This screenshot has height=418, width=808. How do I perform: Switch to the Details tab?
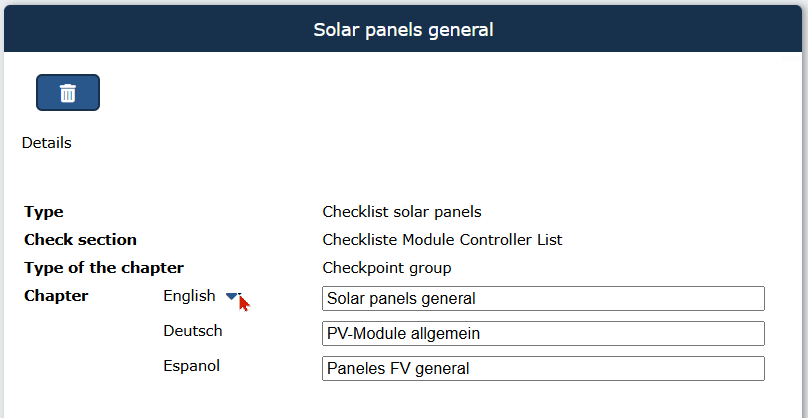coord(46,143)
